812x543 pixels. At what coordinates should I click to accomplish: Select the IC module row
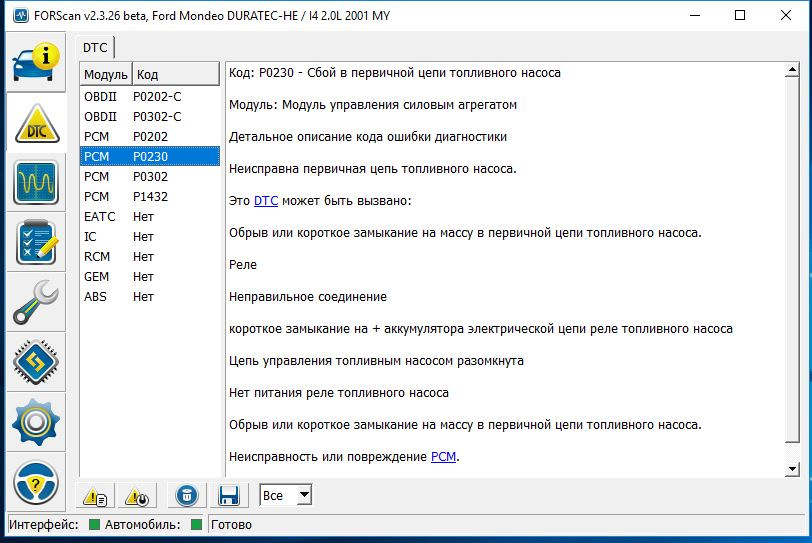150,237
